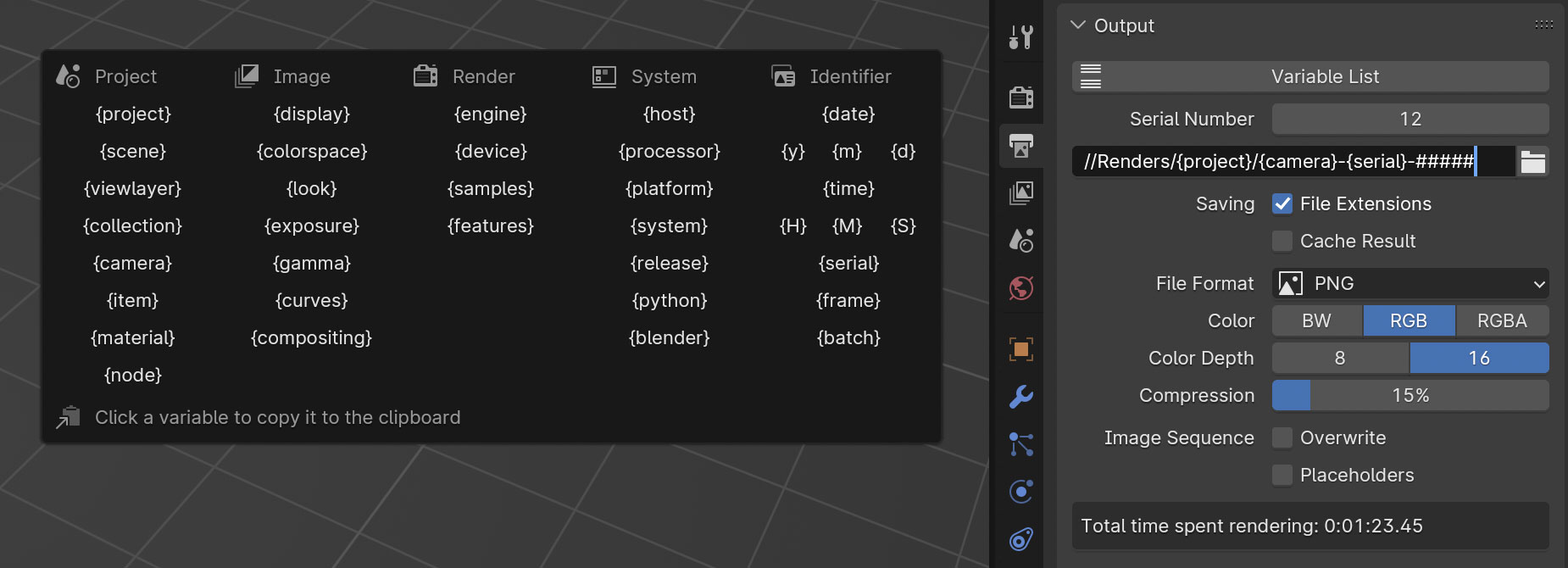Copy the {compositing} variable

tap(312, 337)
